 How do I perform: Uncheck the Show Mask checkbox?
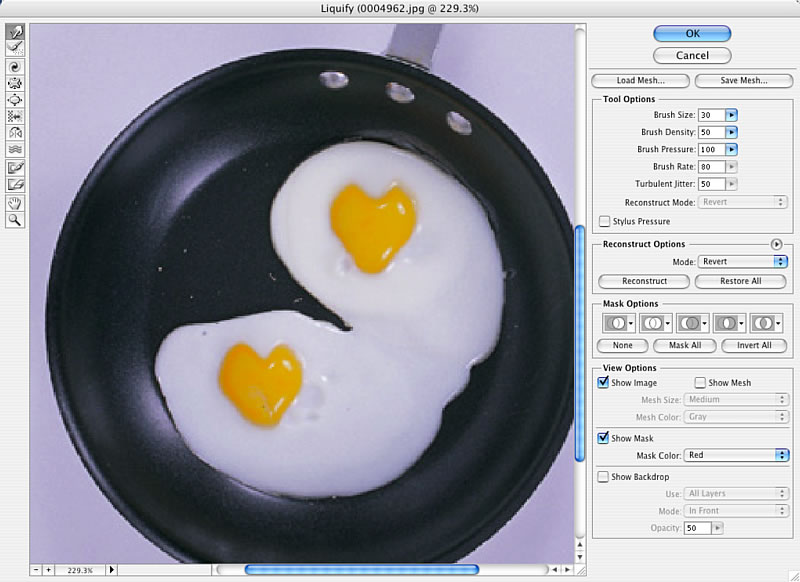[603, 438]
